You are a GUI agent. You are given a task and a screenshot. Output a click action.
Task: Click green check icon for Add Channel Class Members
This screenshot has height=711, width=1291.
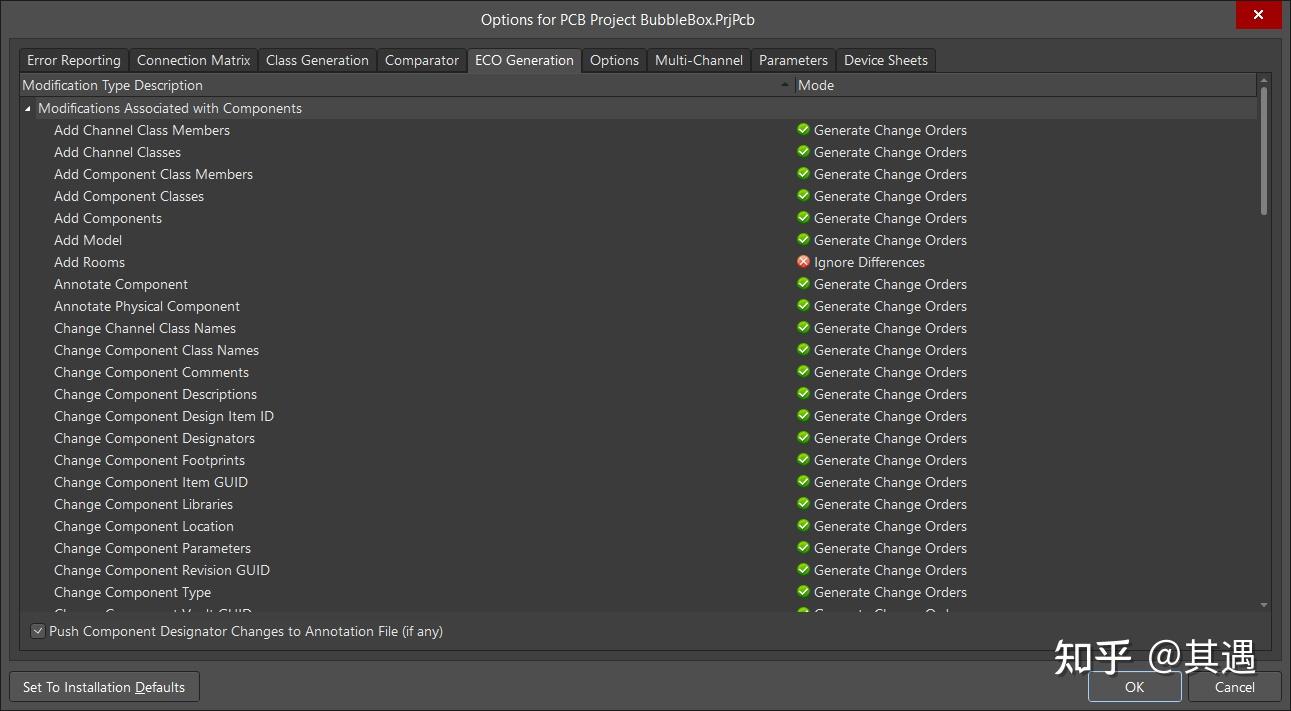pyautogui.click(x=803, y=129)
